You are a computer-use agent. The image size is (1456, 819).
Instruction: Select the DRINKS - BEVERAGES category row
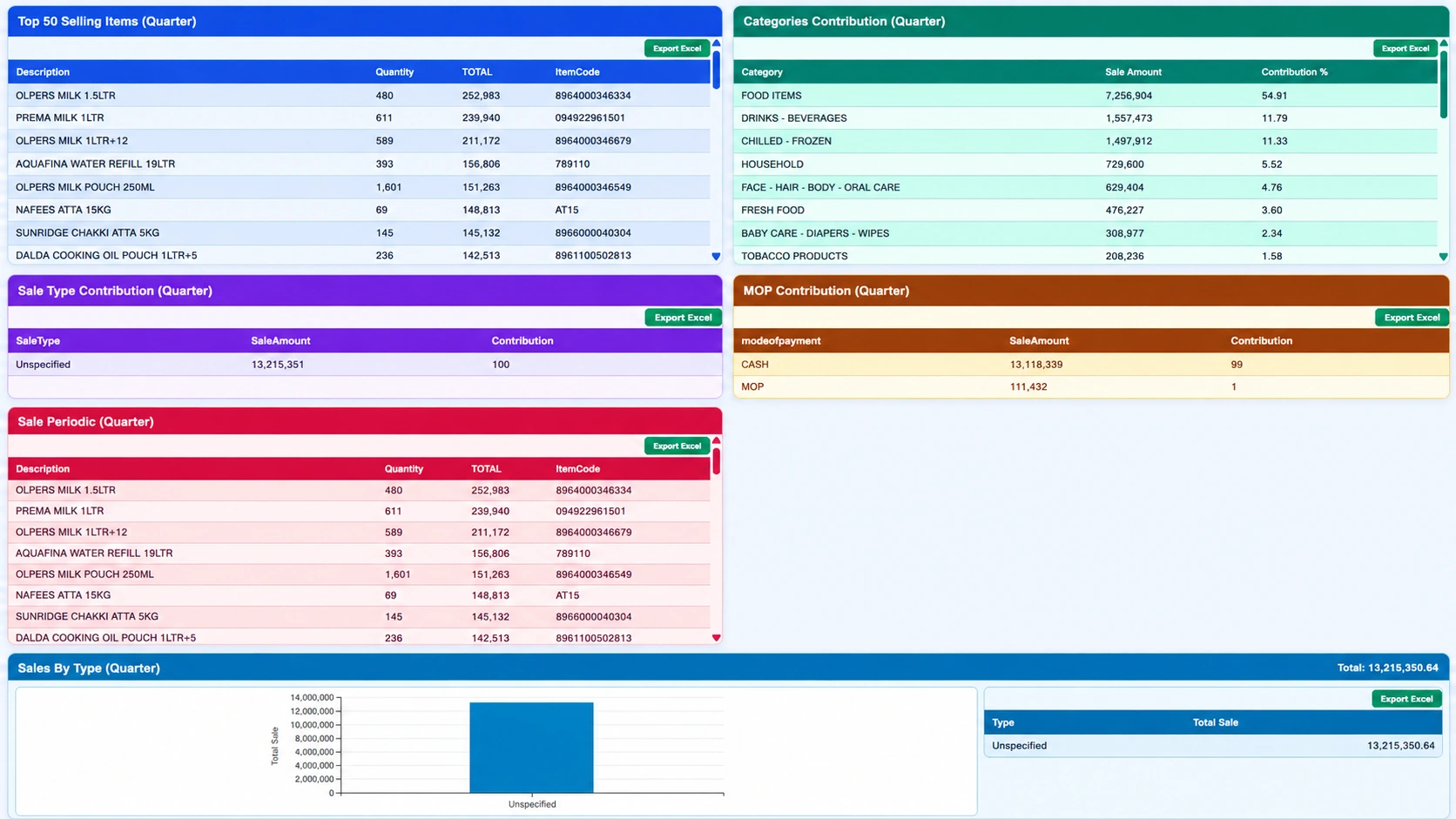pyautogui.click(x=1085, y=118)
